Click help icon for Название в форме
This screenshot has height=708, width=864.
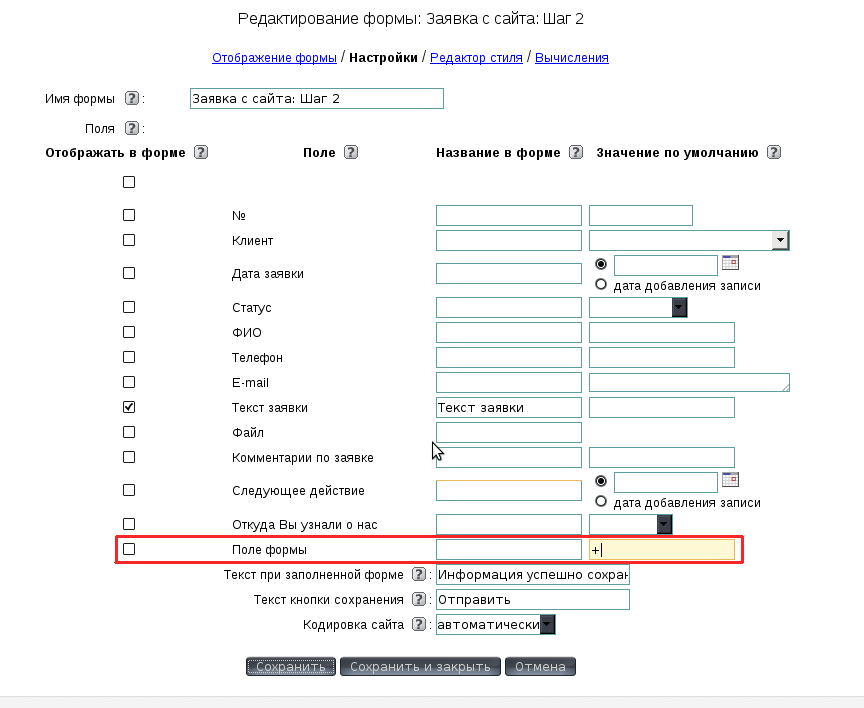coord(575,153)
